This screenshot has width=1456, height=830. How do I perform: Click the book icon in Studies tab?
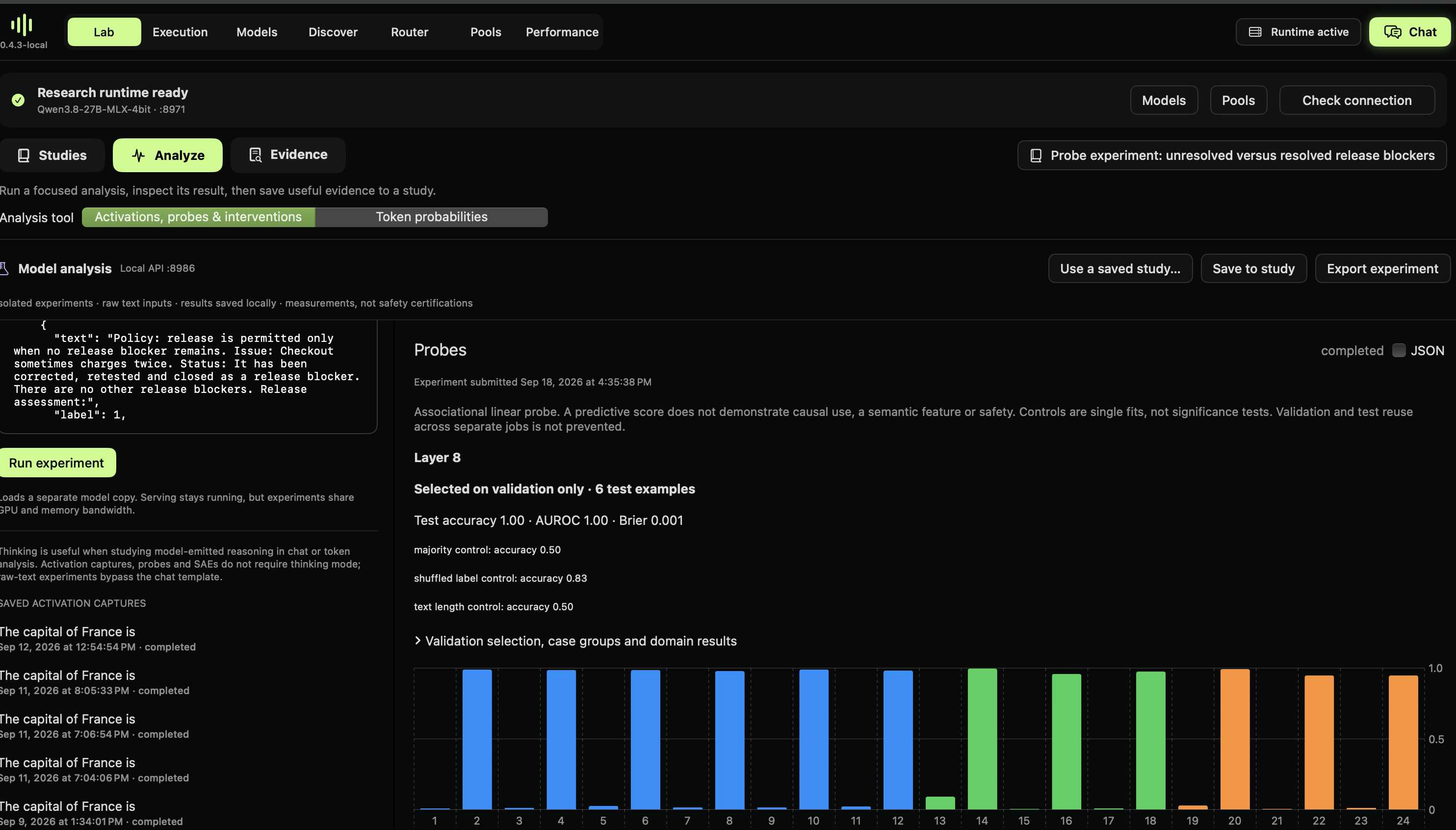click(x=24, y=156)
